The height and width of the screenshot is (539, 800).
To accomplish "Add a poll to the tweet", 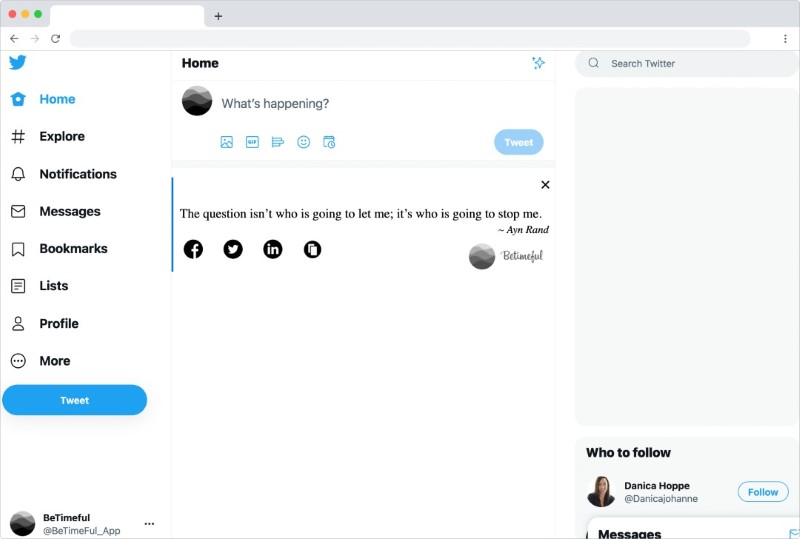I will point(278,142).
